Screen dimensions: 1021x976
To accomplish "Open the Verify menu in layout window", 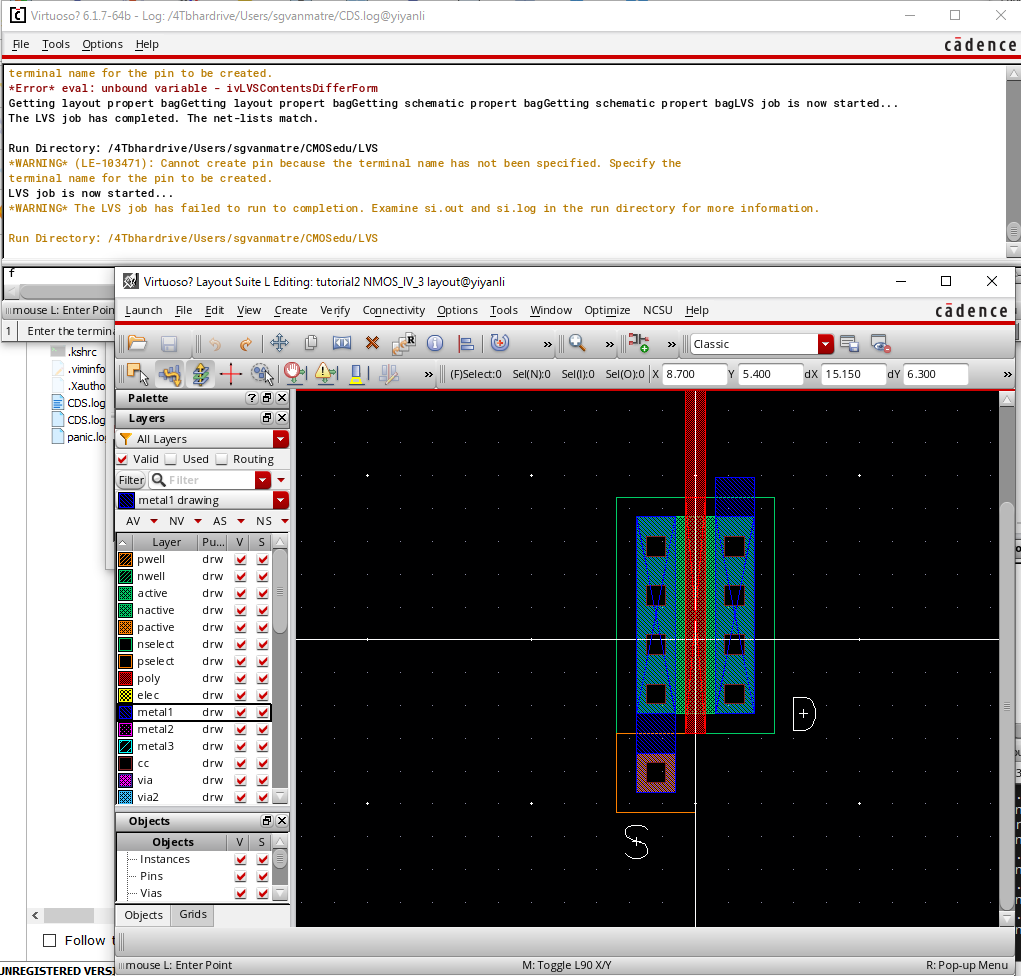I will tap(335, 310).
